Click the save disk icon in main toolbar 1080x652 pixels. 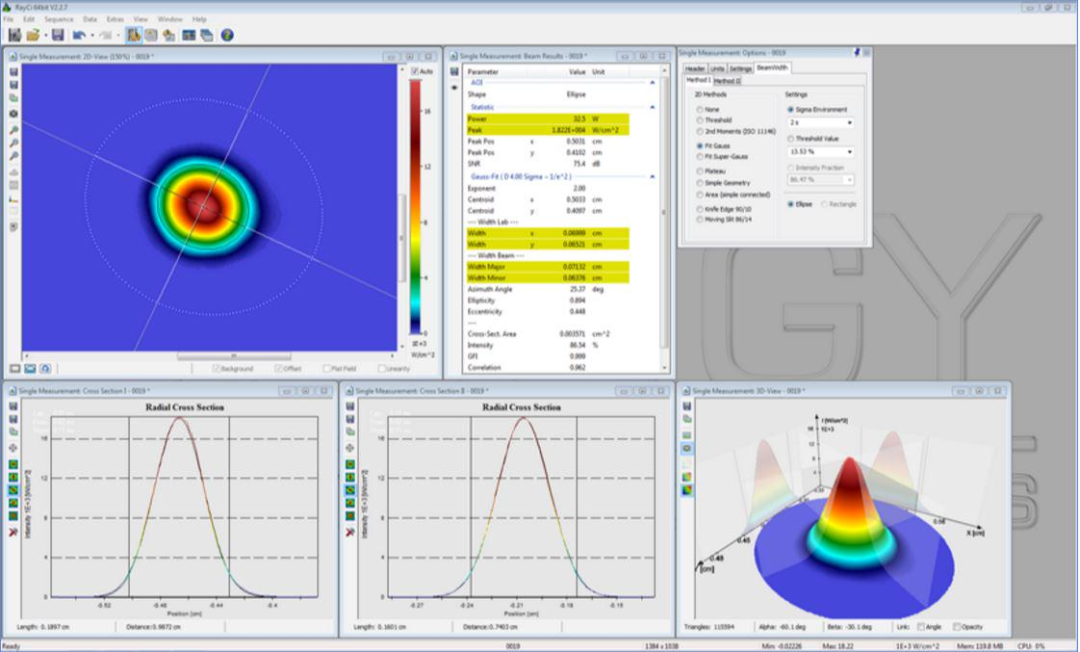click(x=58, y=35)
